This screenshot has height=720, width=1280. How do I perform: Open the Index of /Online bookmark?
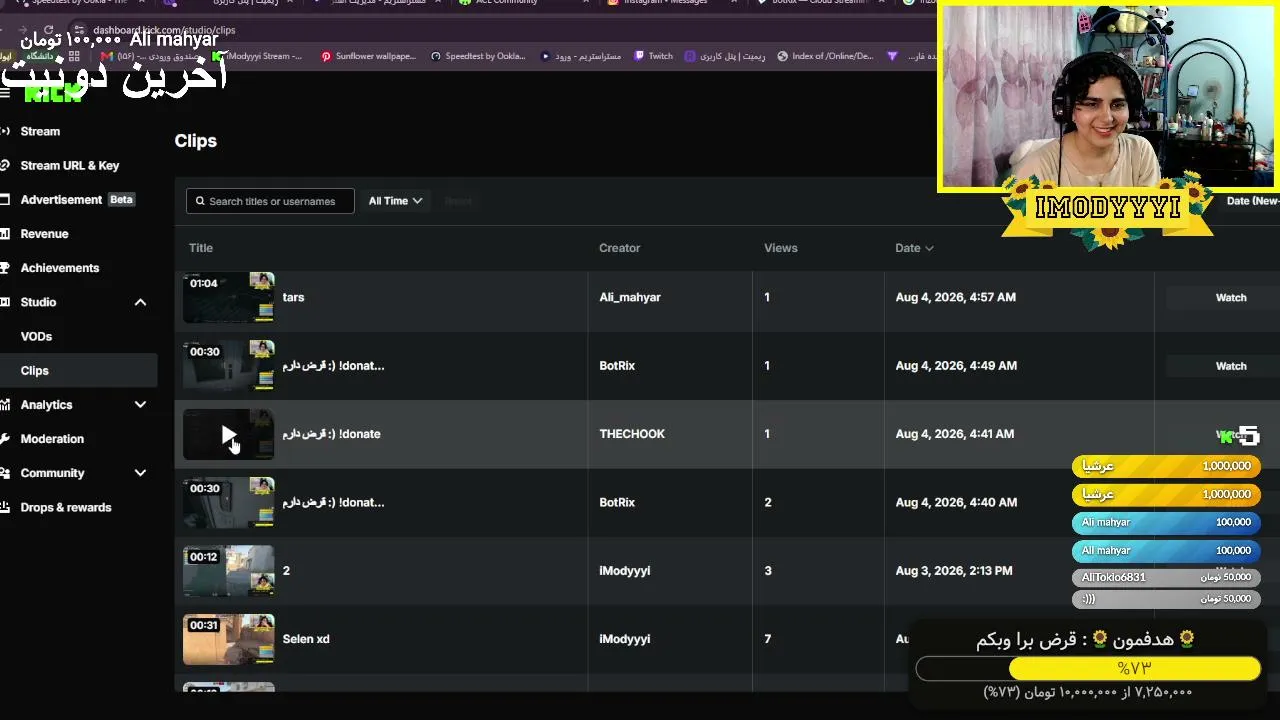pos(825,56)
